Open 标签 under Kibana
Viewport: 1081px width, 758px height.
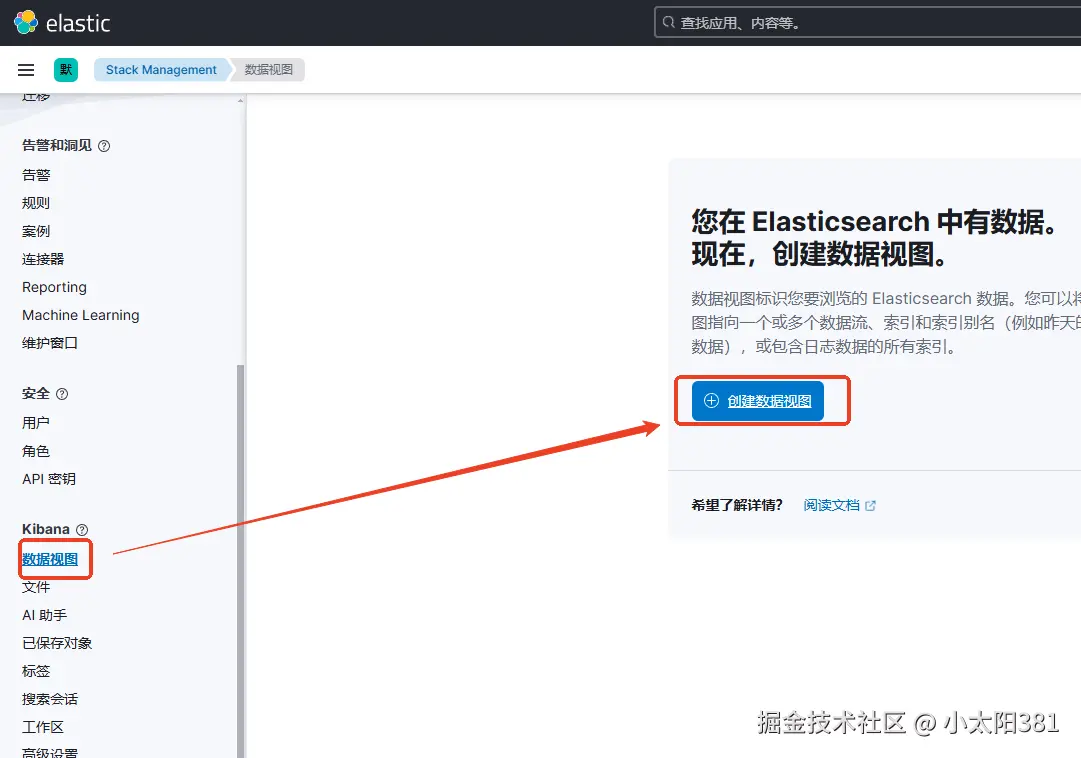click(36, 671)
